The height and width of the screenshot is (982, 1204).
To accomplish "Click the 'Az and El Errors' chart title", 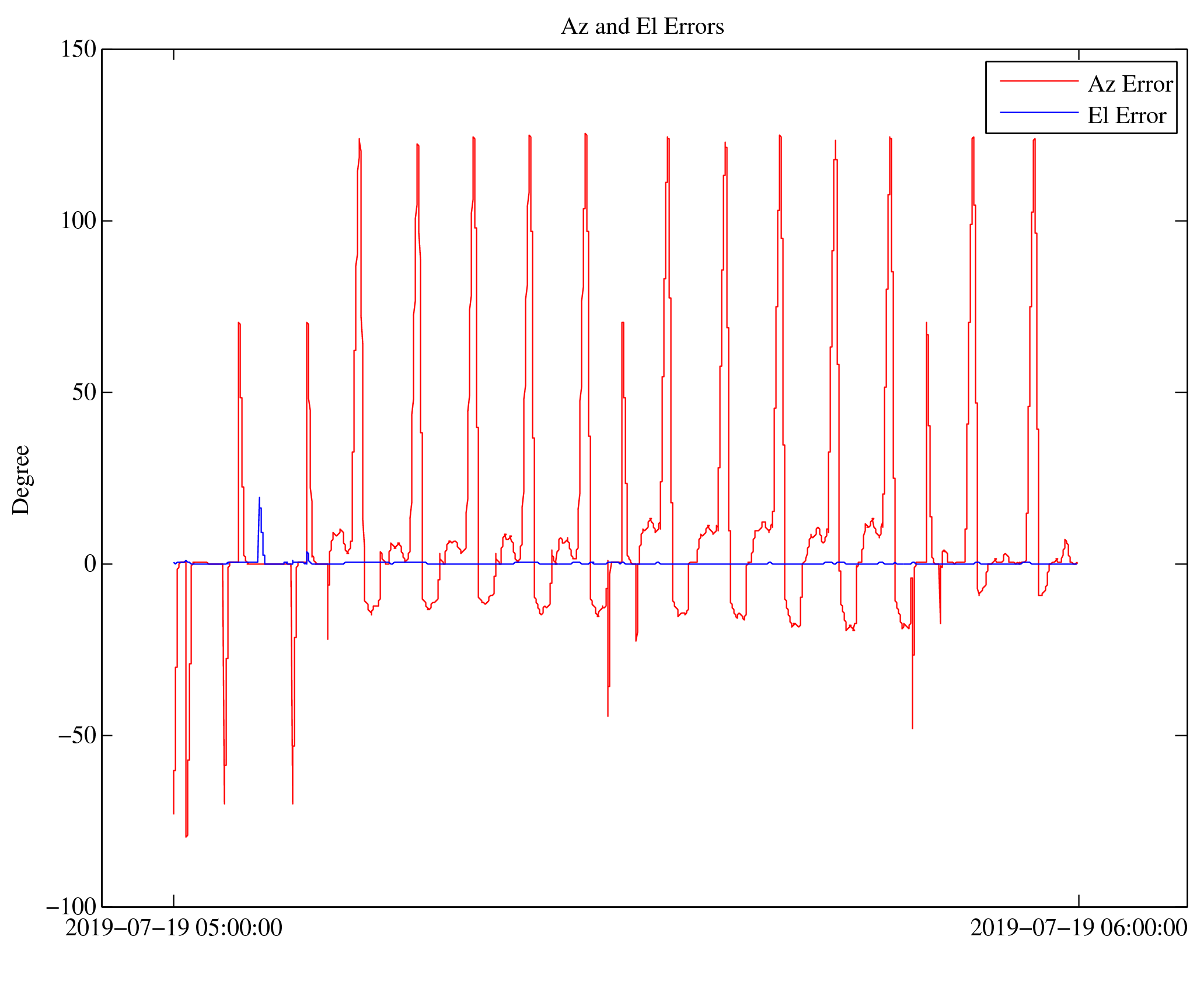I will (642, 27).
